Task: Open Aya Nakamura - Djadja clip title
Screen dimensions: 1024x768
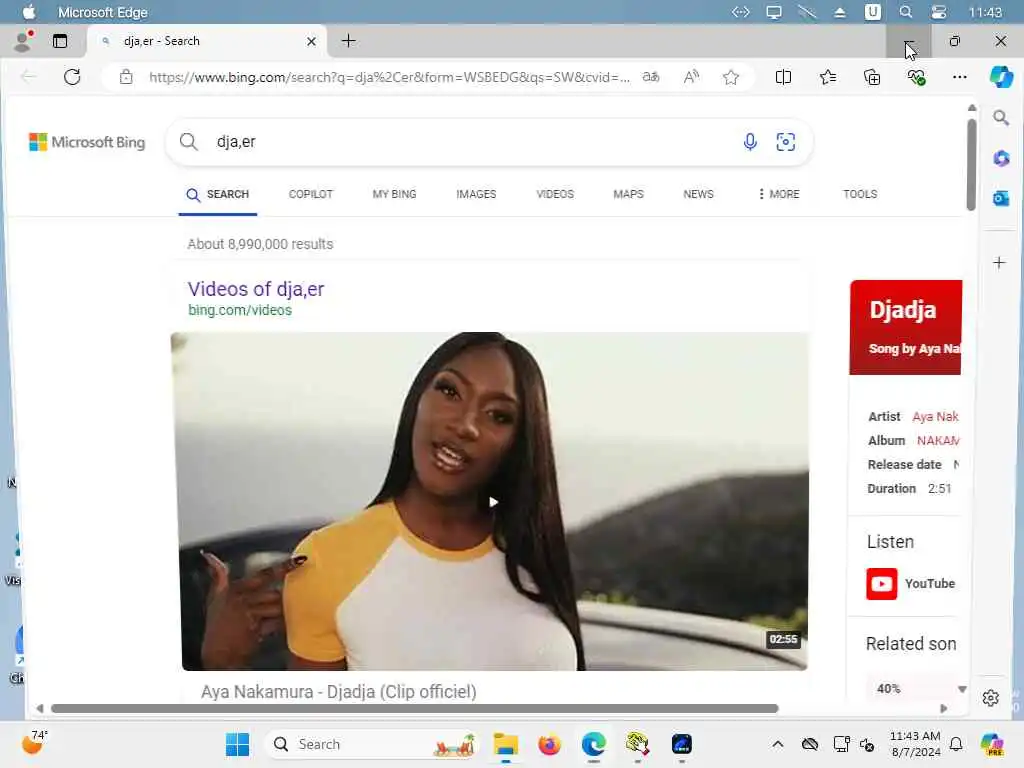Action: pyautogui.click(x=338, y=692)
